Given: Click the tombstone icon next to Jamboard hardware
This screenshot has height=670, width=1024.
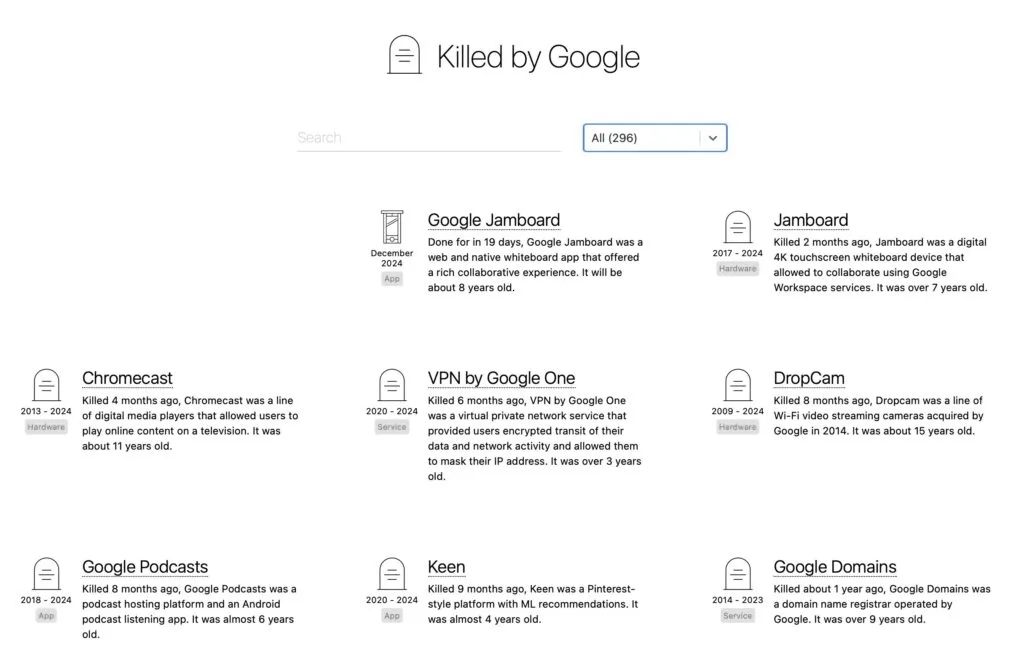Looking at the screenshot, I should click(x=737, y=228).
